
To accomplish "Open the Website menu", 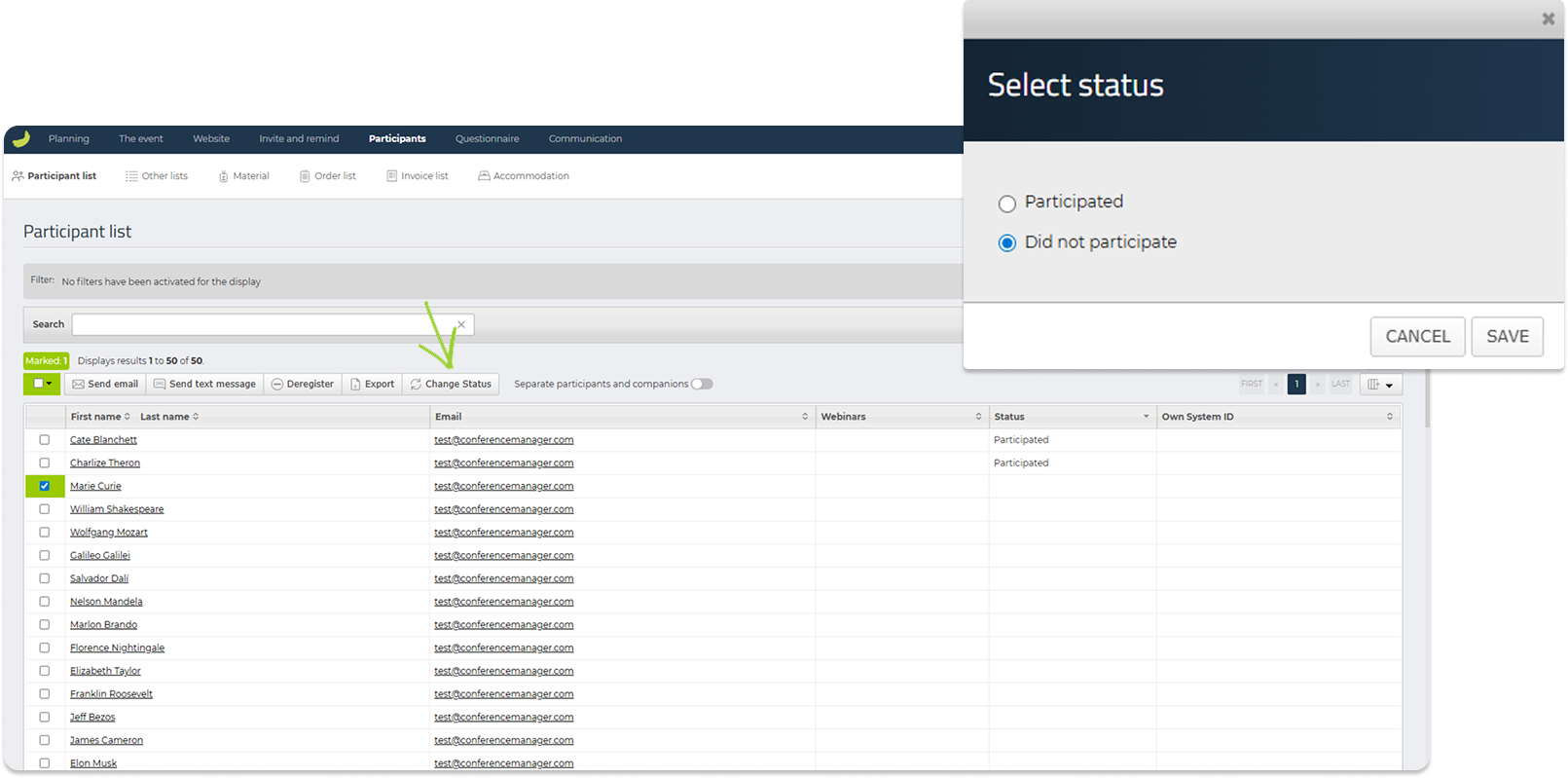I will [x=211, y=139].
